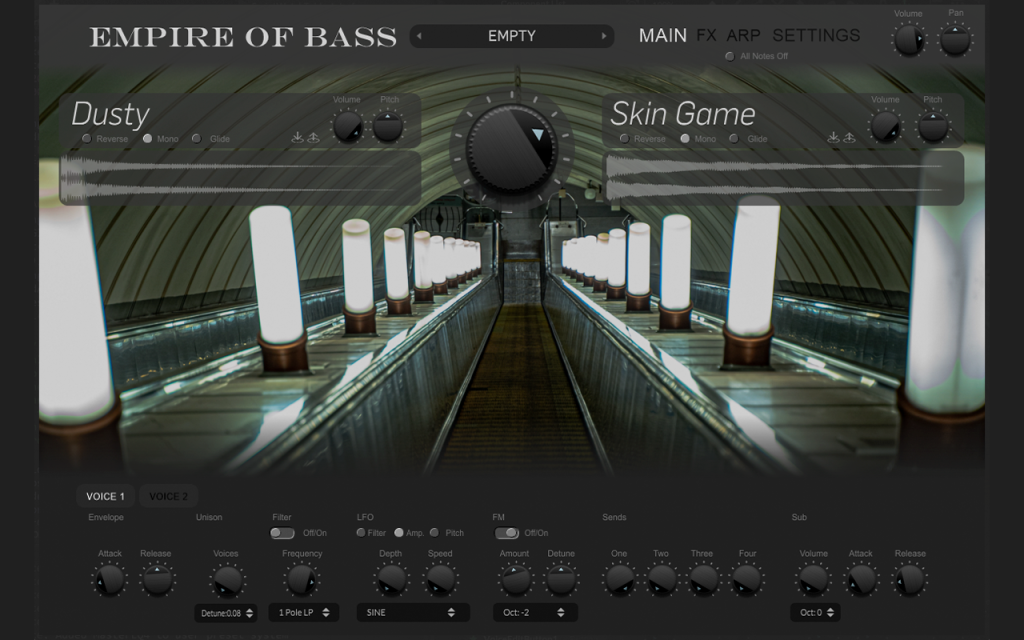This screenshot has width=1024, height=640.
Task: Click the master Pan knob
Action: (955, 40)
